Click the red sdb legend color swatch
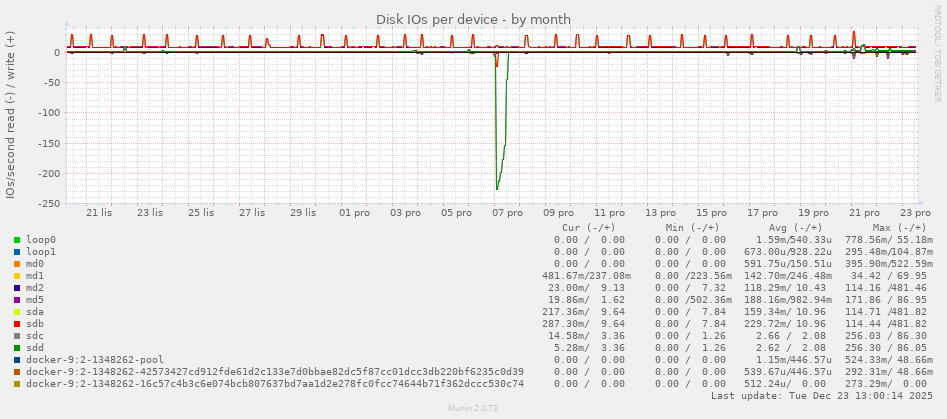The height and width of the screenshot is (419, 947). (x=17, y=324)
